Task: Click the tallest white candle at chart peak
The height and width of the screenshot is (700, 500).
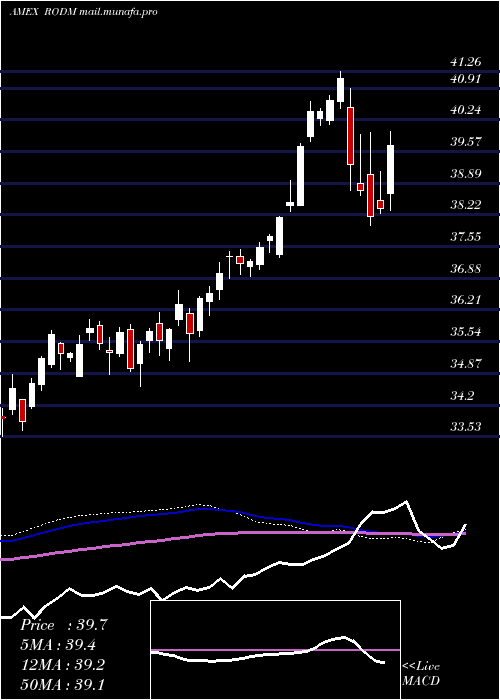Action: [x=341, y=90]
